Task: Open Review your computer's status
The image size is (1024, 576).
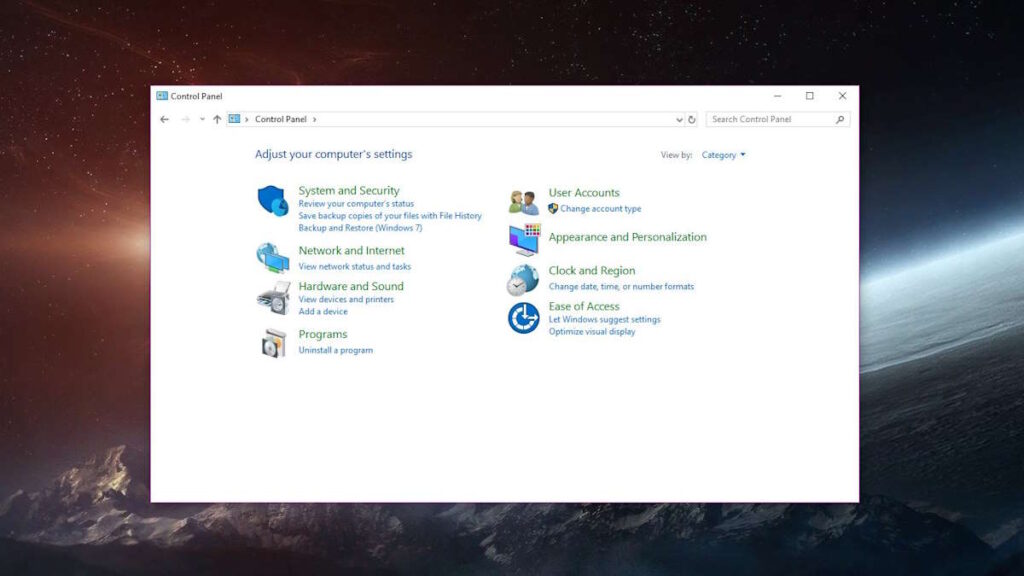Action: point(356,204)
